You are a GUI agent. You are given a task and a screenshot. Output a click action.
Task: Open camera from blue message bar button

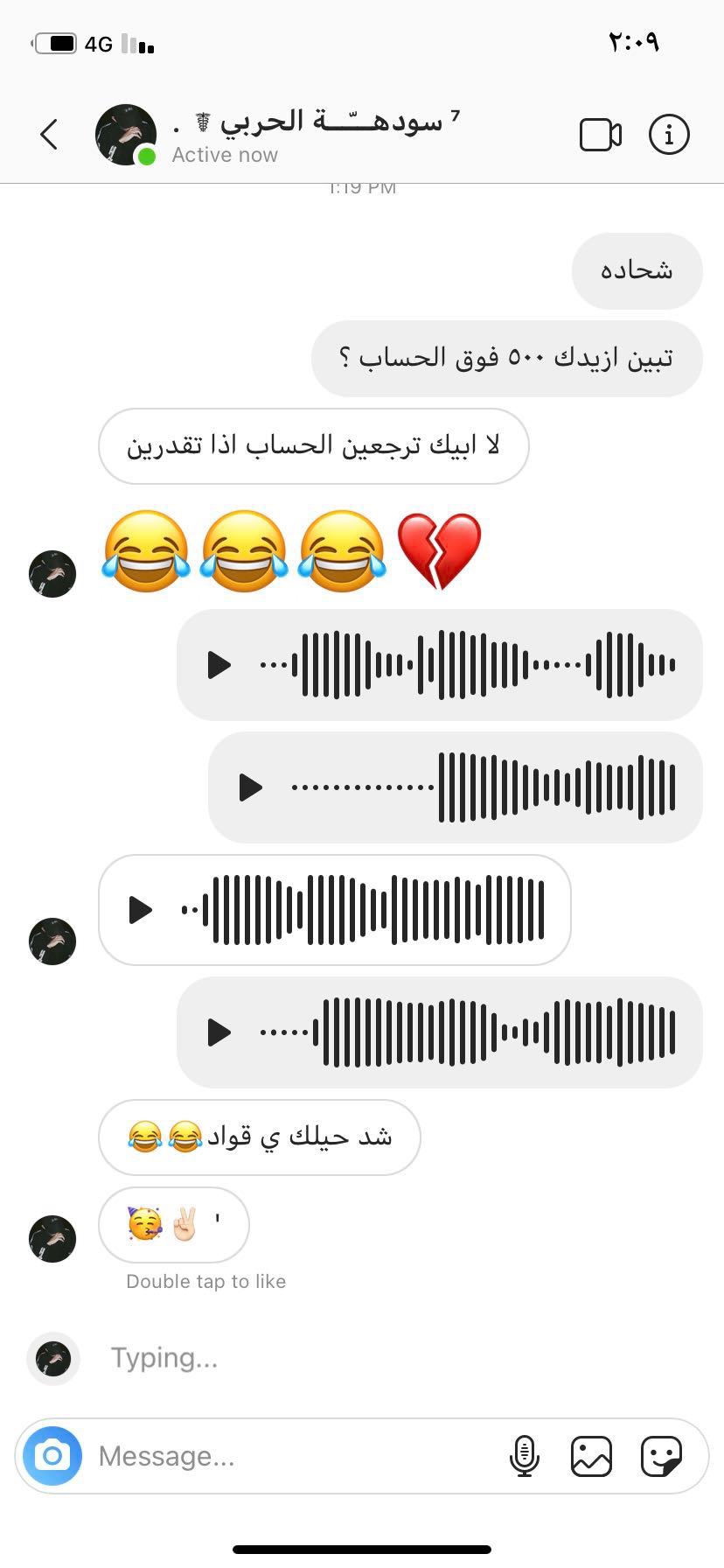point(52,1456)
